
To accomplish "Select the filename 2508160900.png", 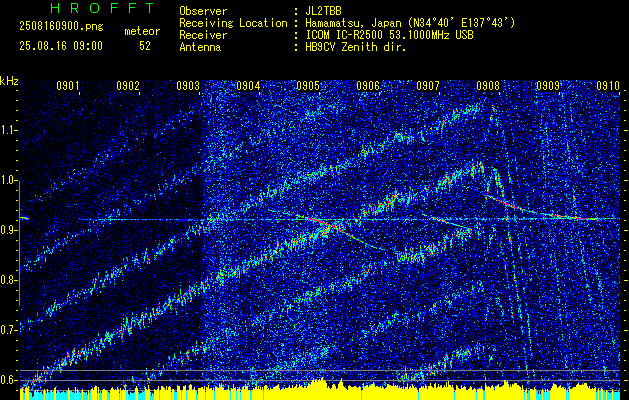I will pos(61,26).
